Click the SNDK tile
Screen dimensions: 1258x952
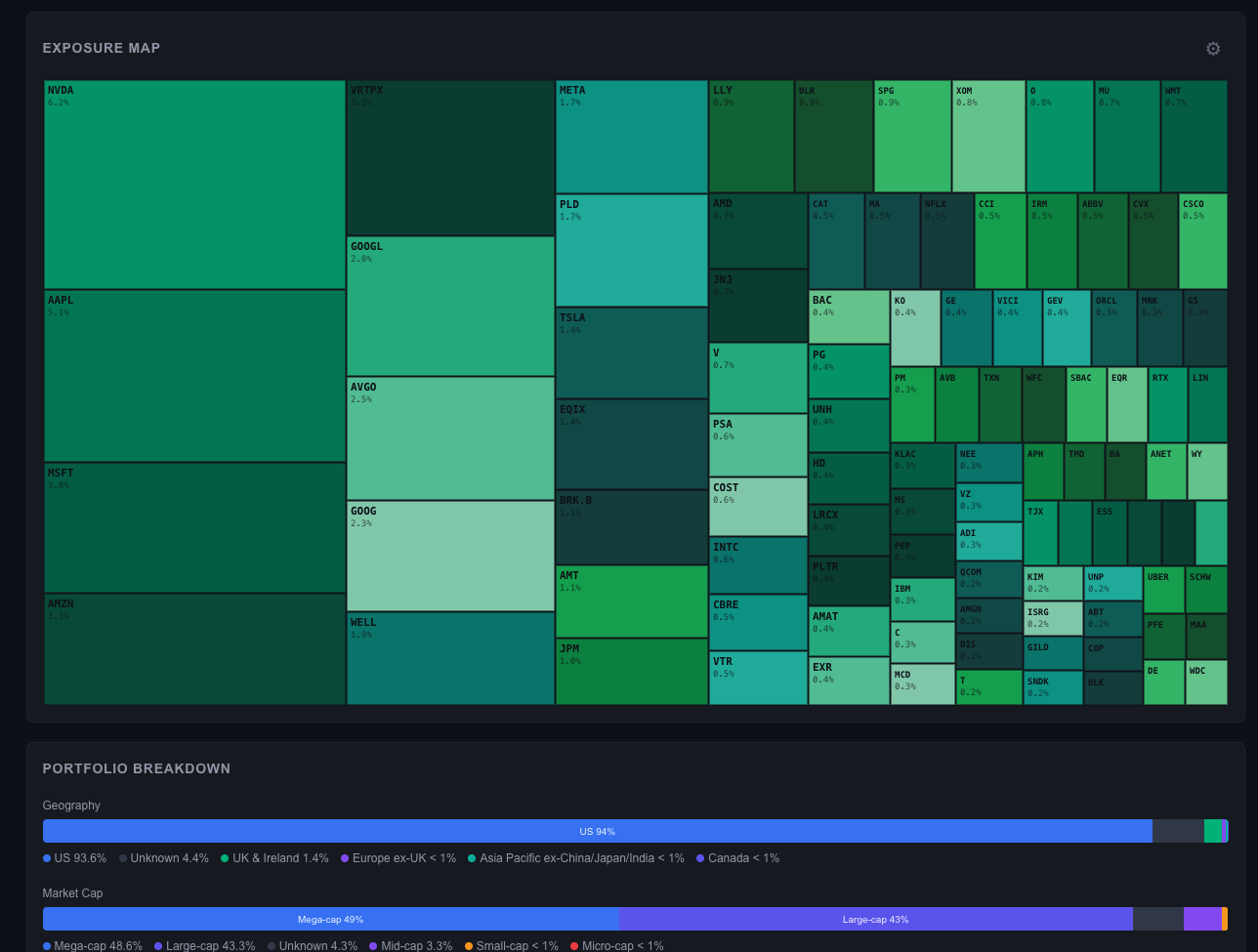click(x=1053, y=687)
